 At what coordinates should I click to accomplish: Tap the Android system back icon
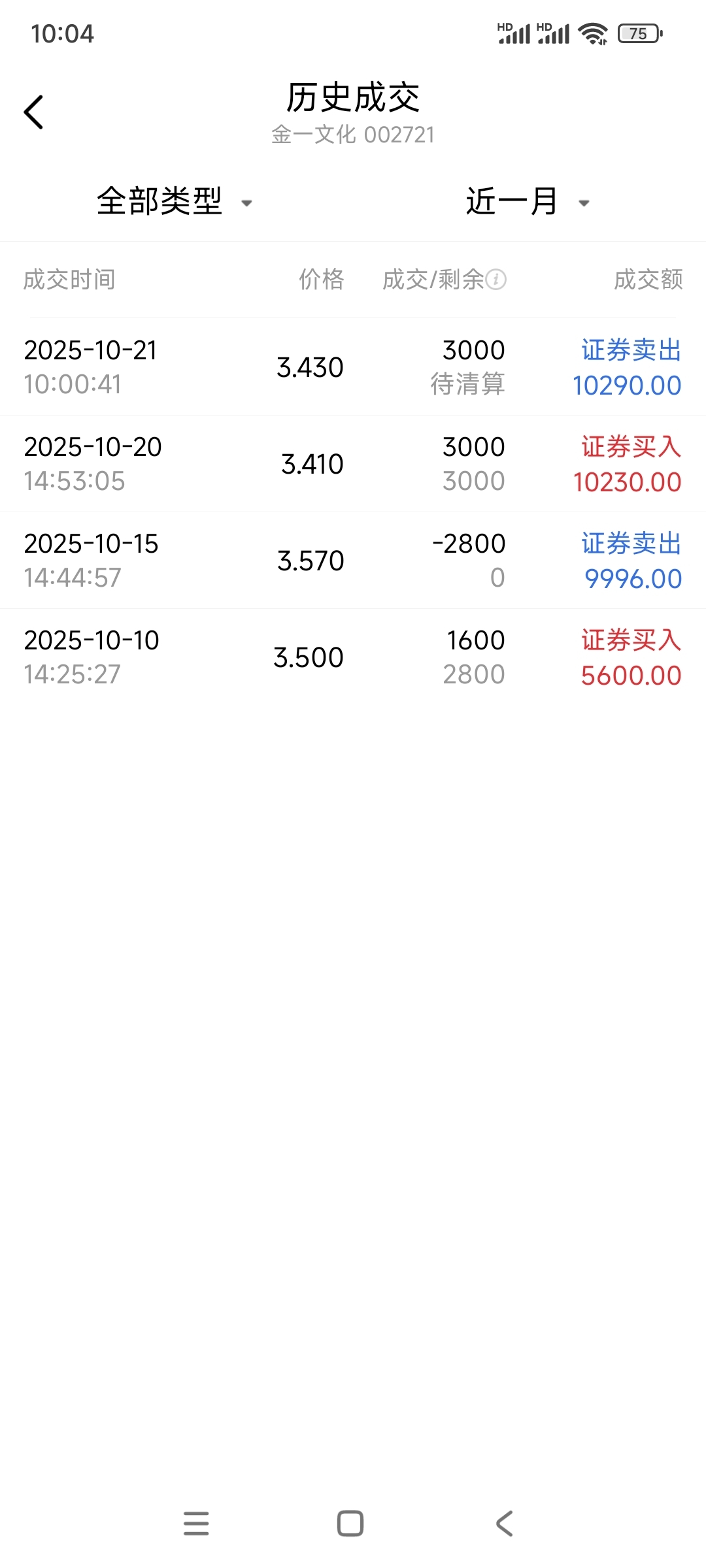504,1523
